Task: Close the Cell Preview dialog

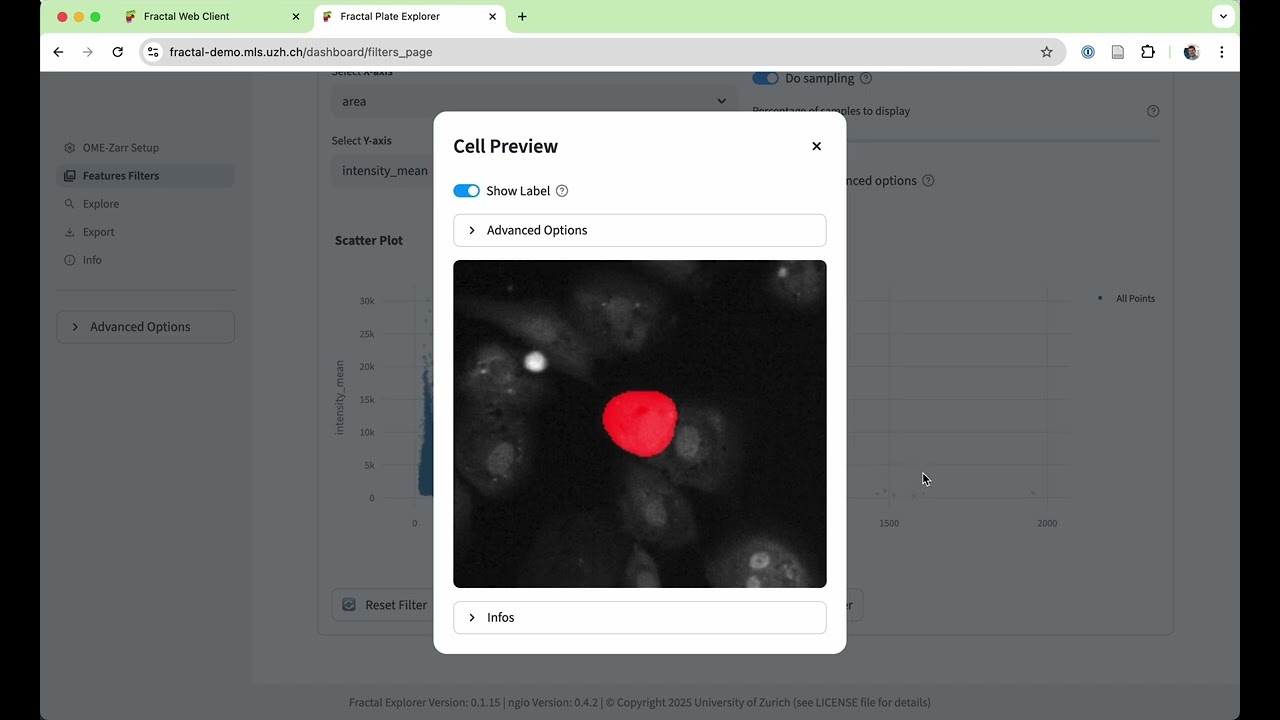Action: [x=816, y=146]
